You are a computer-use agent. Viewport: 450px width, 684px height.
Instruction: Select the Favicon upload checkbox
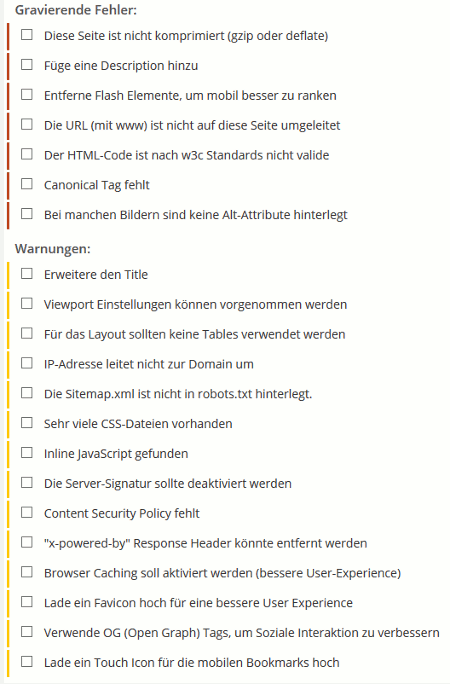[27, 602]
